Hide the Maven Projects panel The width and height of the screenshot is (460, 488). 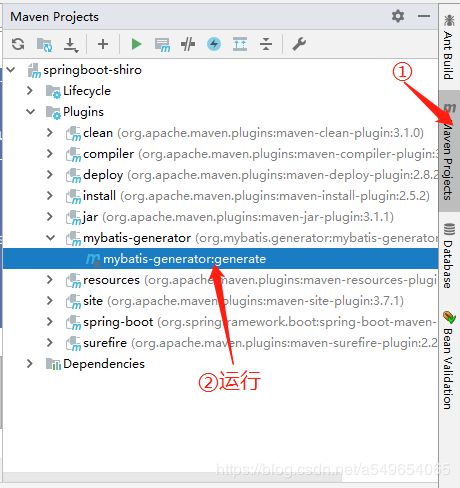(x=424, y=16)
